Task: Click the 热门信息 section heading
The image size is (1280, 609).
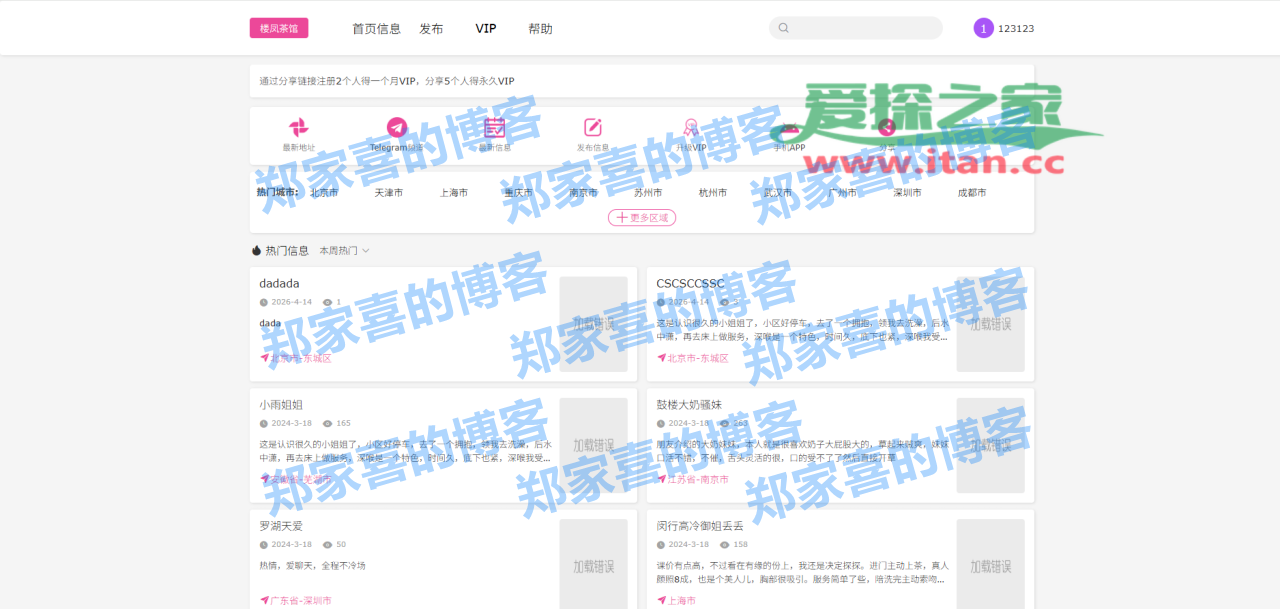Action: click(287, 251)
